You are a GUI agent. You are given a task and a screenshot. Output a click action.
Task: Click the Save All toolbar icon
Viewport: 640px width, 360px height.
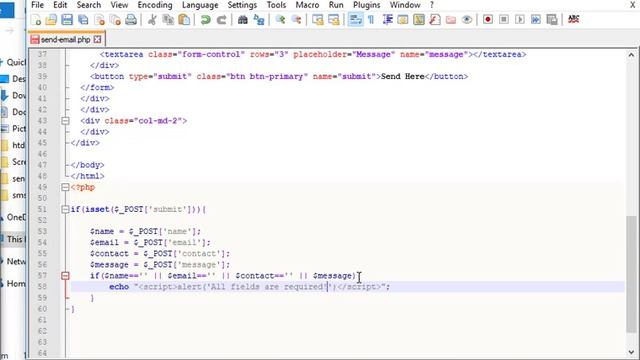tap(83, 20)
